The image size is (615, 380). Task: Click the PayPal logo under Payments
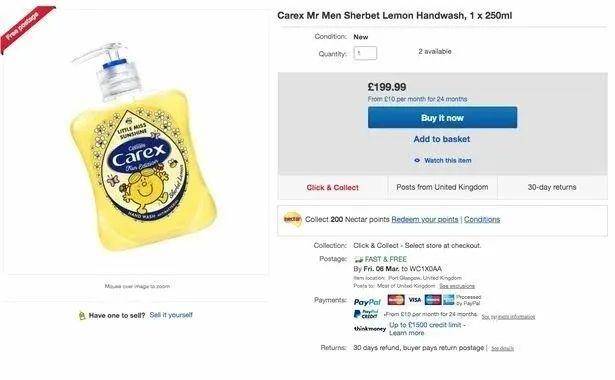[367, 302]
